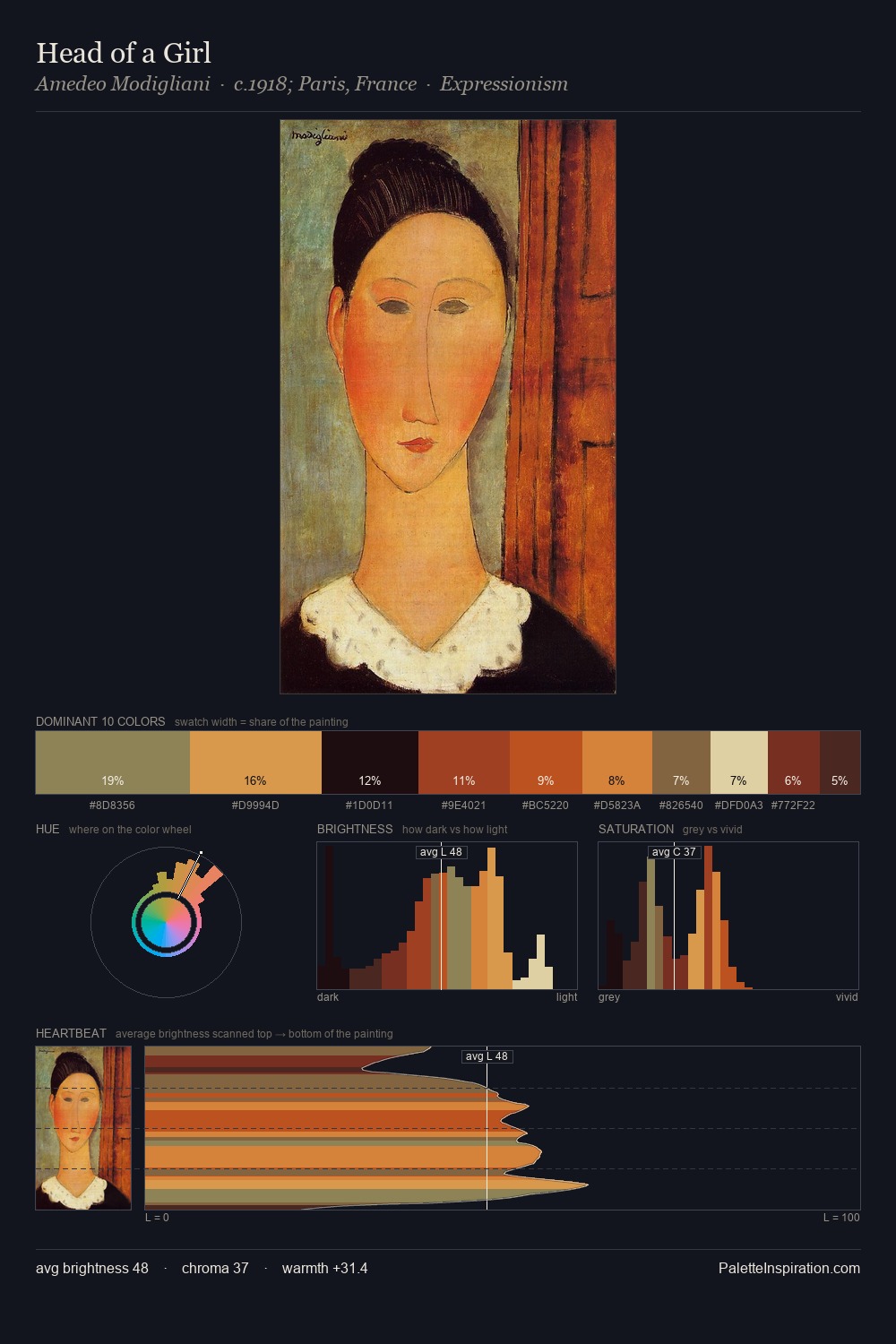Image resolution: width=896 pixels, height=1344 pixels.
Task: Click the 'avg L 48' marker in brightness histogram
Action: pyautogui.click(x=442, y=852)
